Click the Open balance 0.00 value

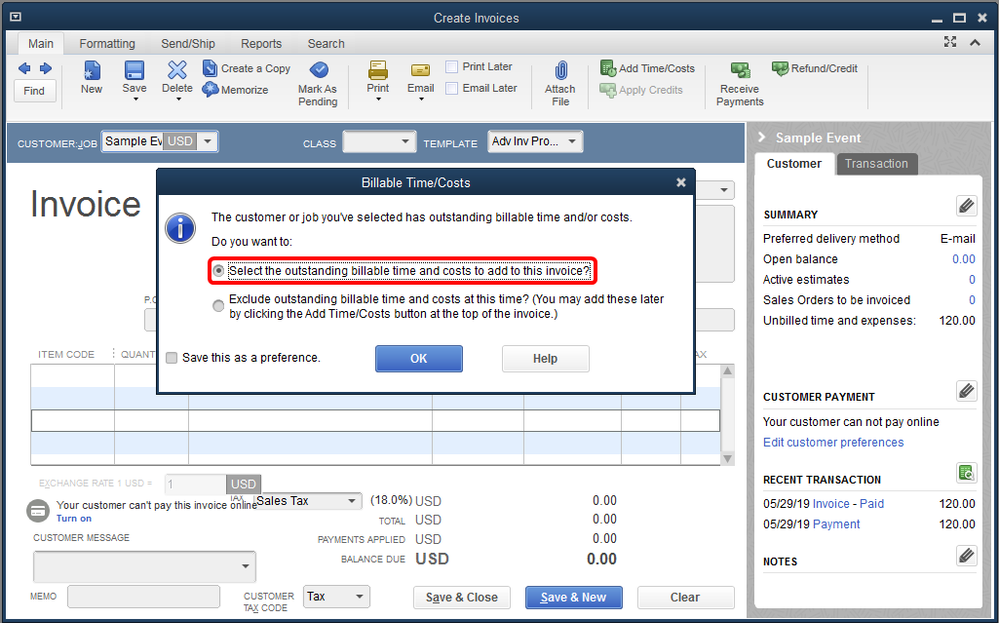(x=963, y=259)
